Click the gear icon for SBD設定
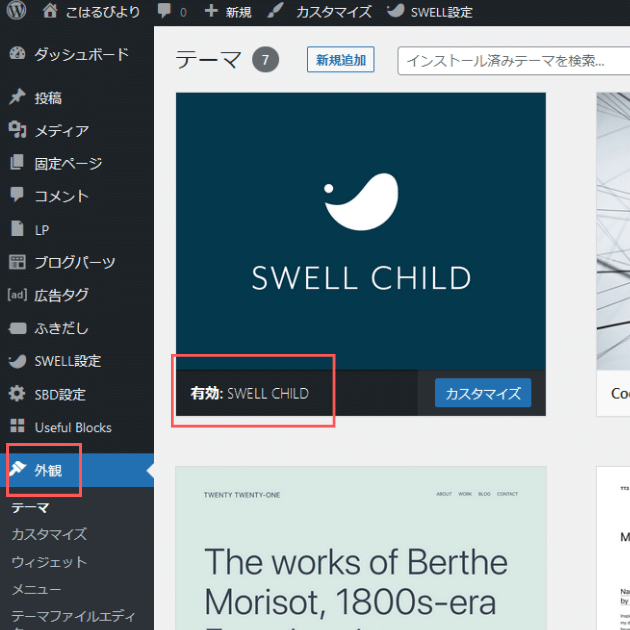The image size is (630, 630). [17, 393]
